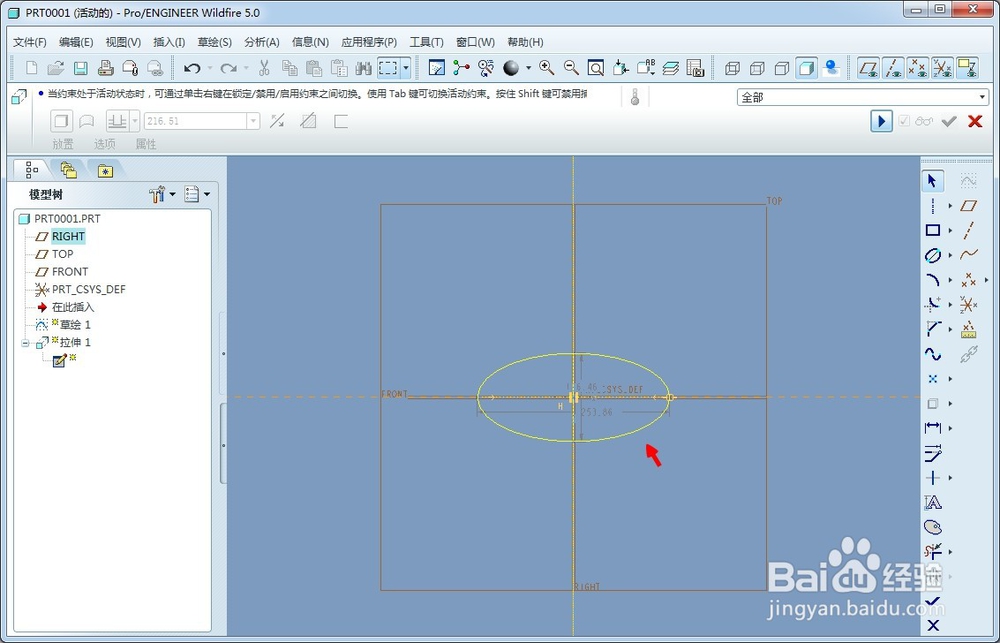Select the arrow pointer tool in sketcher toolbar

pyautogui.click(x=932, y=181)
